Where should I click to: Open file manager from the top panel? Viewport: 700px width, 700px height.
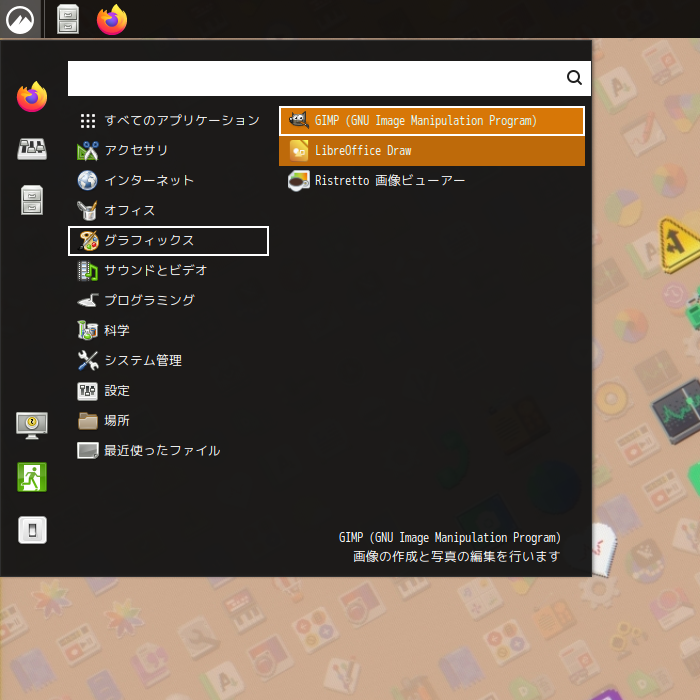pyautogui.click(x=68, y=20)
